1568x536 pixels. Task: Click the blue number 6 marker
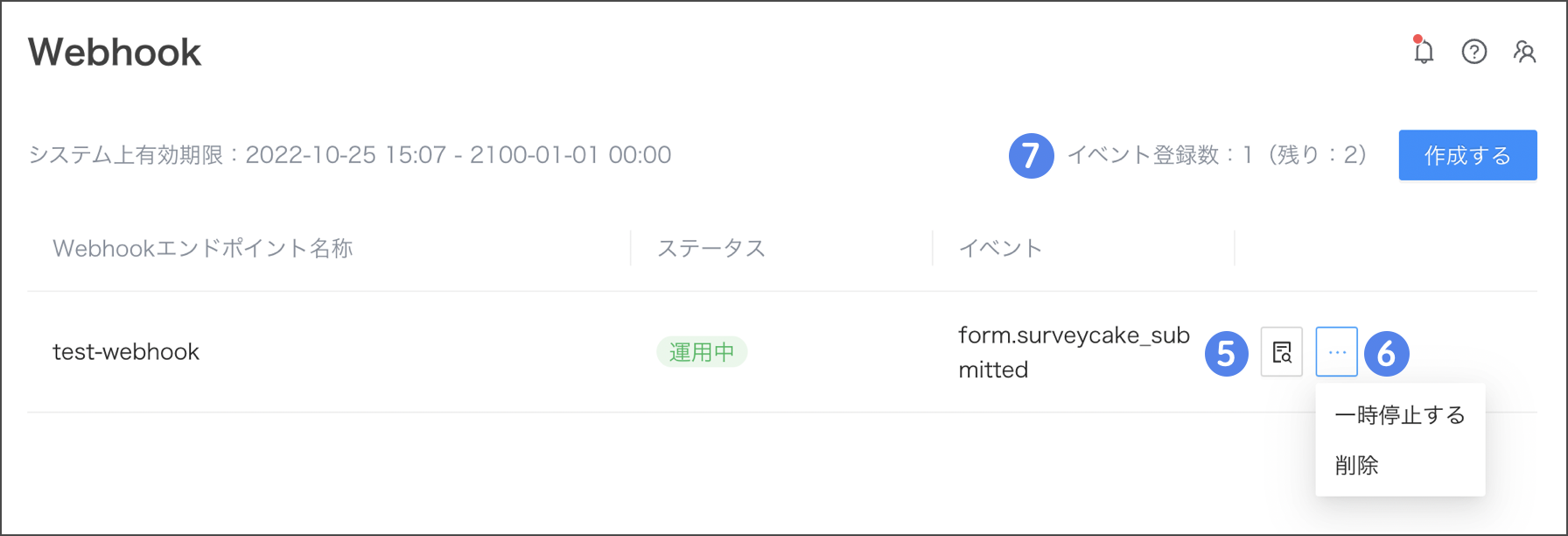pos(1387,354)
